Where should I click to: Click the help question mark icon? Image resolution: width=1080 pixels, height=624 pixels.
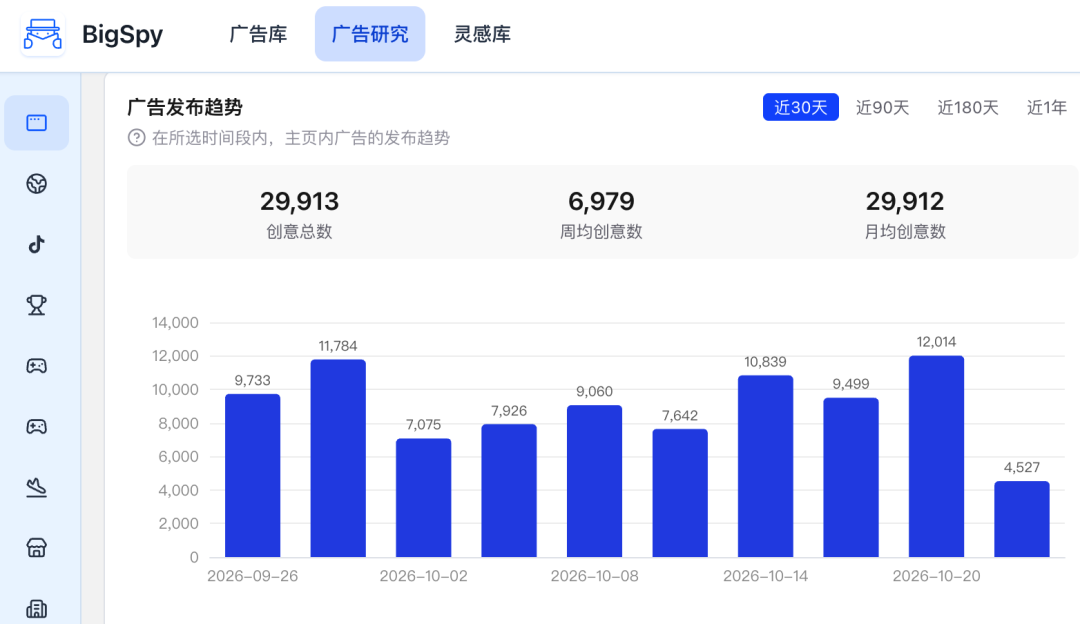(x=136, y=138)
